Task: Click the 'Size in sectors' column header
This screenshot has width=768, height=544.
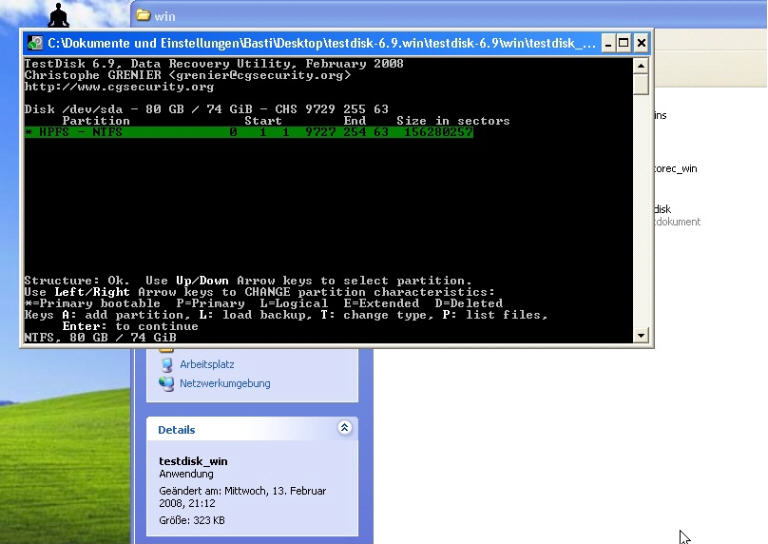Action: click(x=453, y=120)
